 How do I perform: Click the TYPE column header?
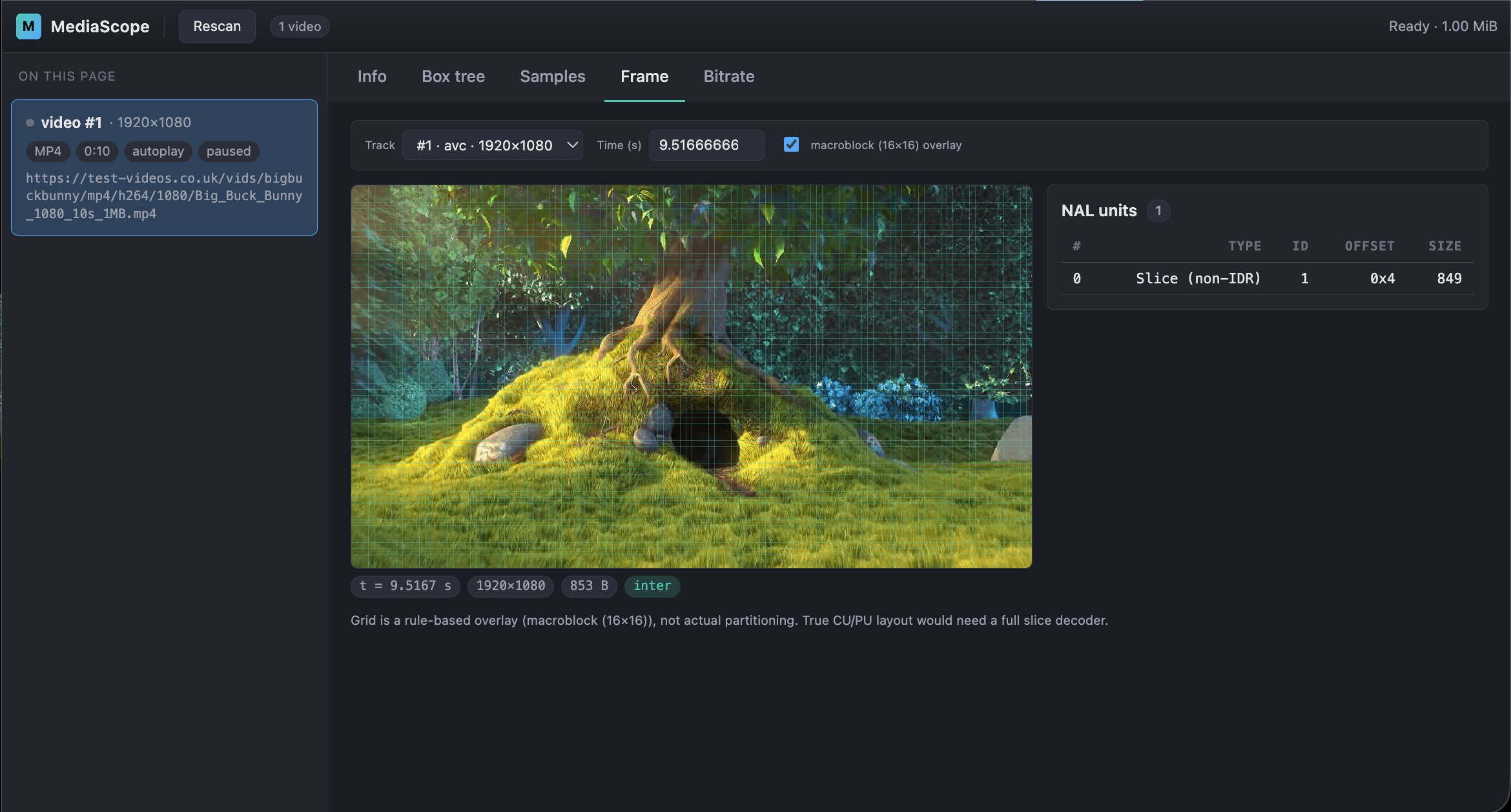tap(1244, 246)
